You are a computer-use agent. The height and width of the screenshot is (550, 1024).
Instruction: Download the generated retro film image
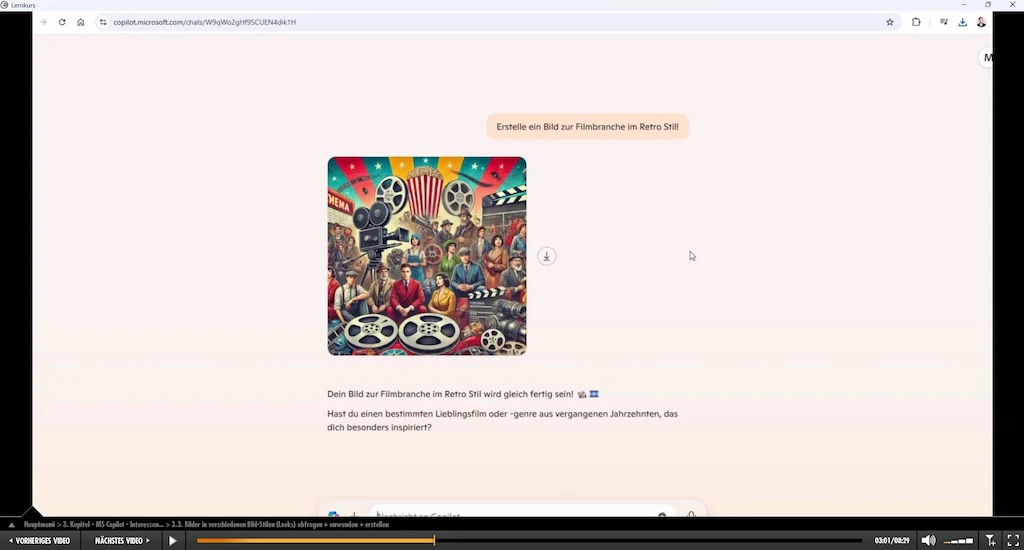546,256
